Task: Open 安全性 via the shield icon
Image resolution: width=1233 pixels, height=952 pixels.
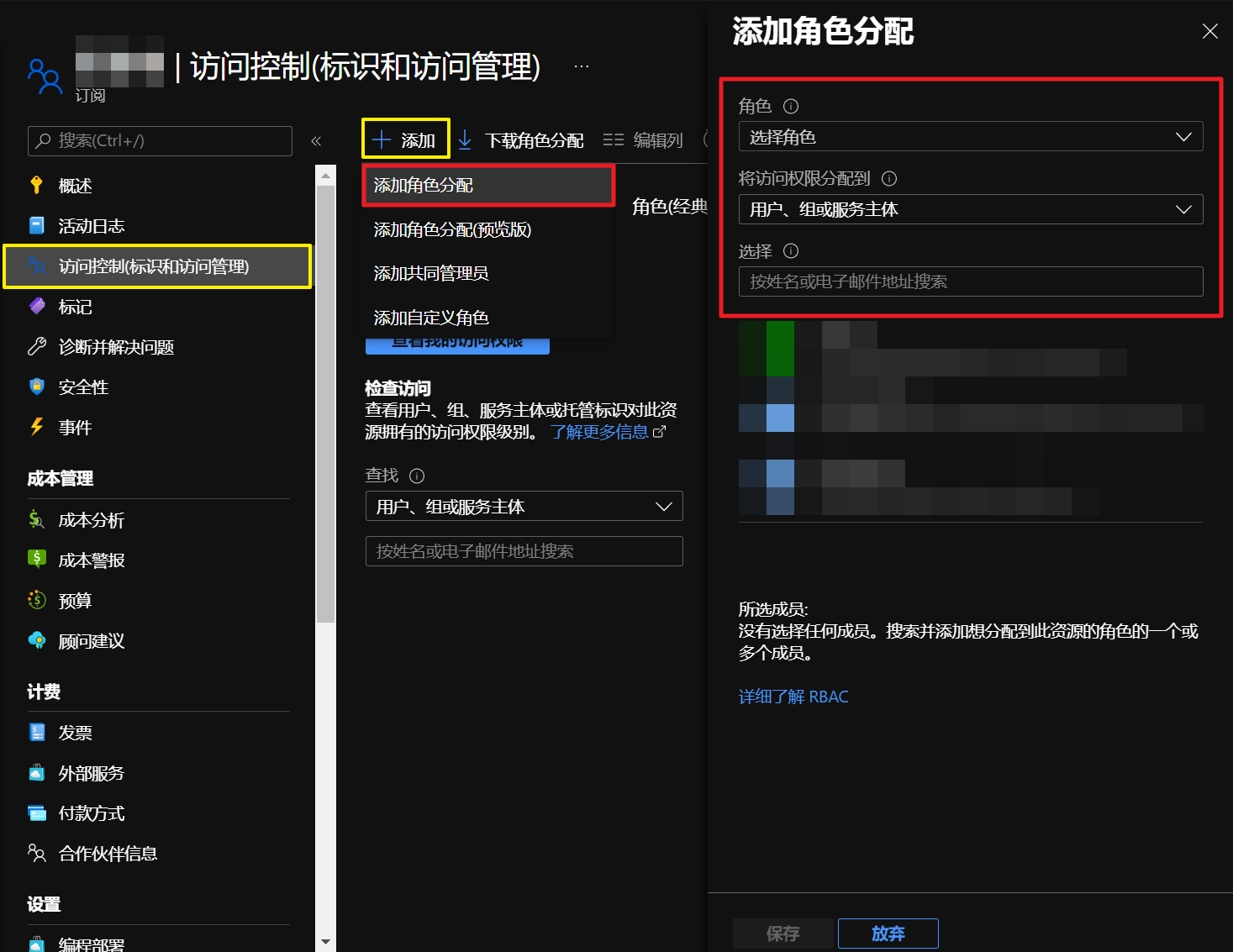Action: (36, 387)
